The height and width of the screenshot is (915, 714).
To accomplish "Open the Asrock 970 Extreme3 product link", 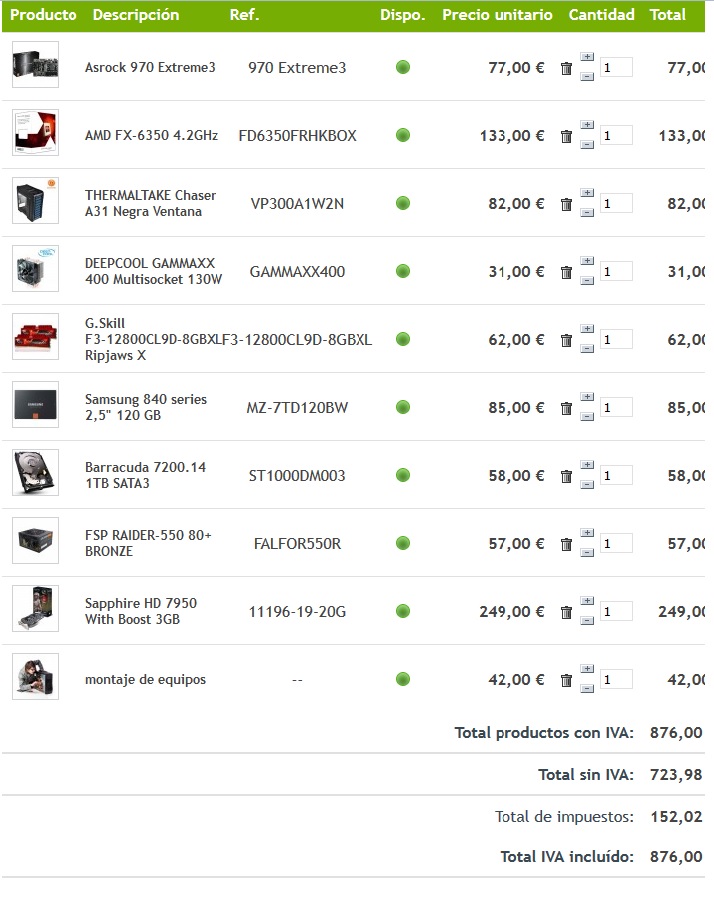I will click(x=150, y=68).
